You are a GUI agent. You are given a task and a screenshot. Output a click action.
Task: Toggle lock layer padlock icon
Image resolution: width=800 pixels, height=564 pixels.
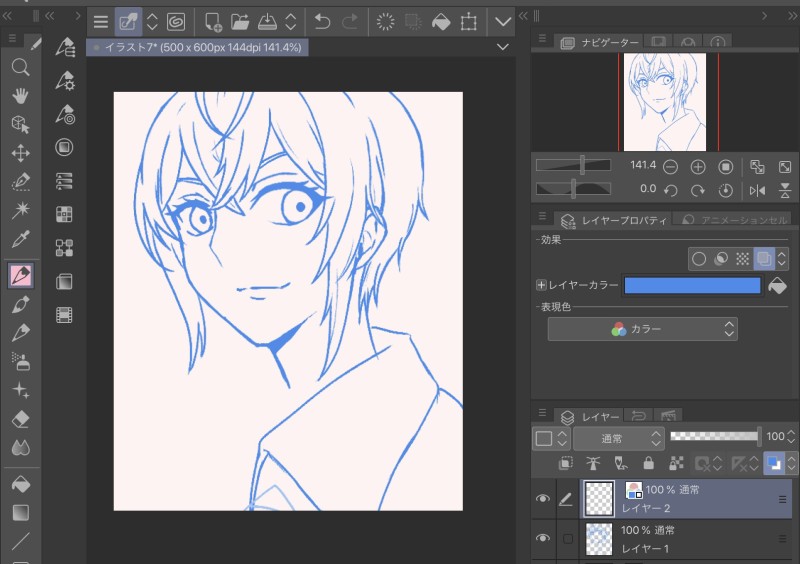648,463
